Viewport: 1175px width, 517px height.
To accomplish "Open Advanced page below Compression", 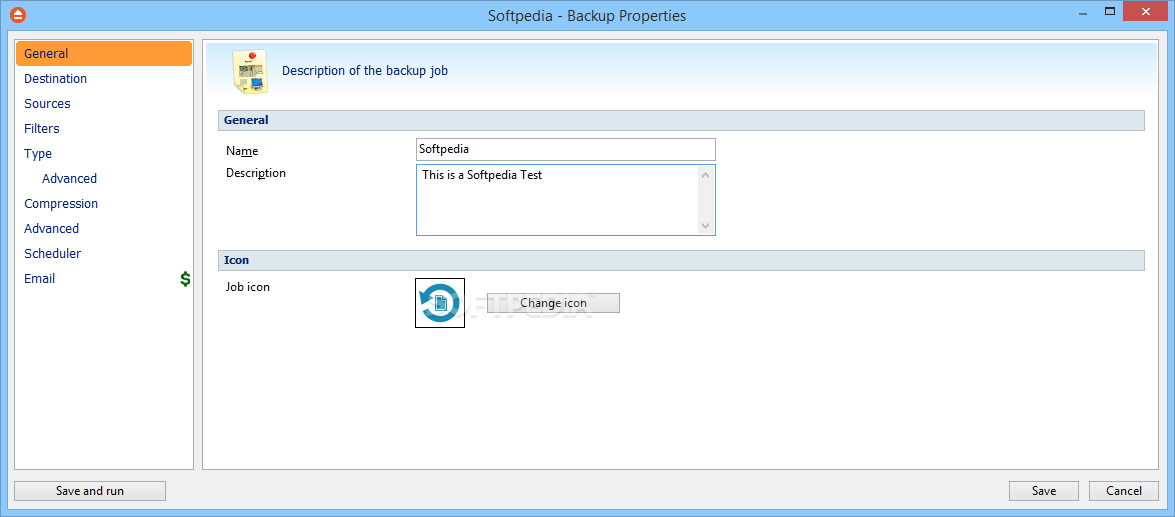I will click(x=104, y=229).
